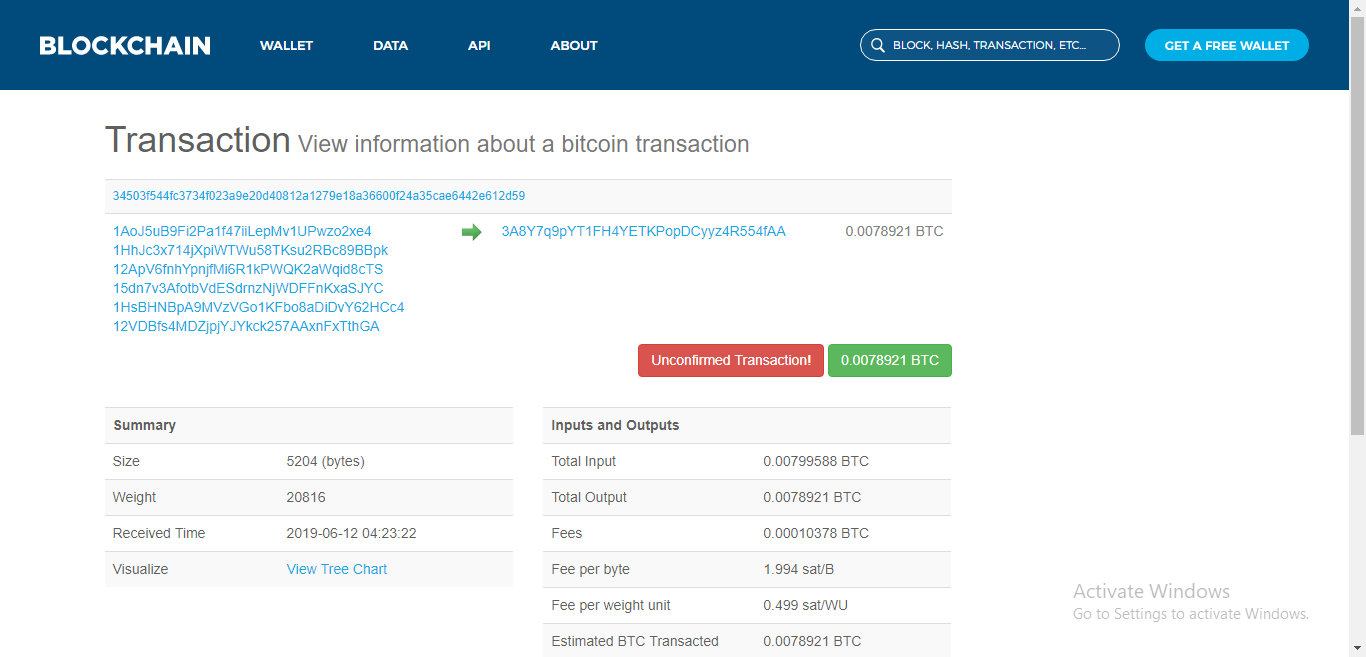Screen dimensions: 1366x657
Task: Open input address 15dn7v3AfotbVdESdrnzNjWDFFnKxaSJYC
Action: 248,288
